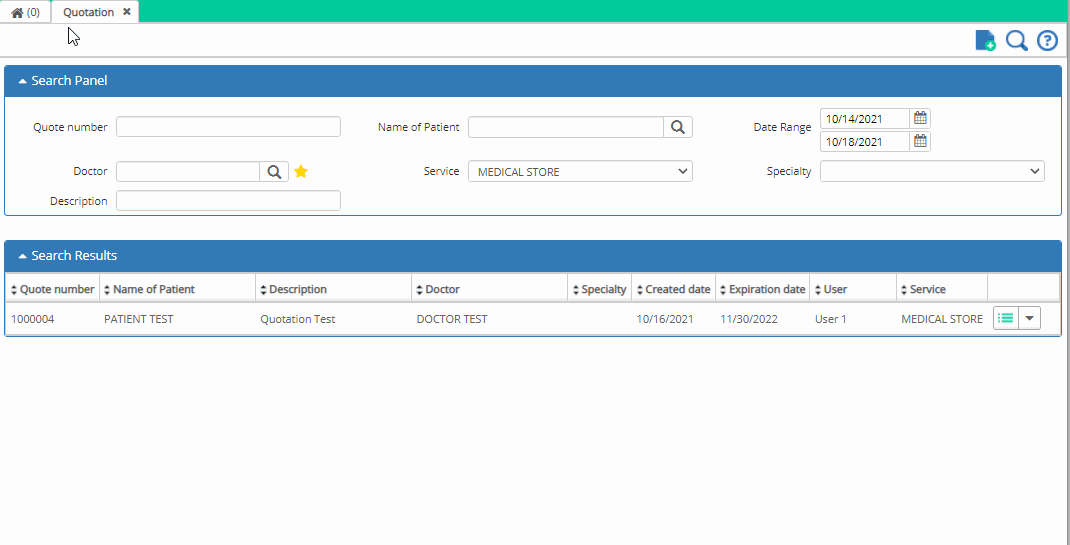Sort by Created date column

[x=674, y=289]
